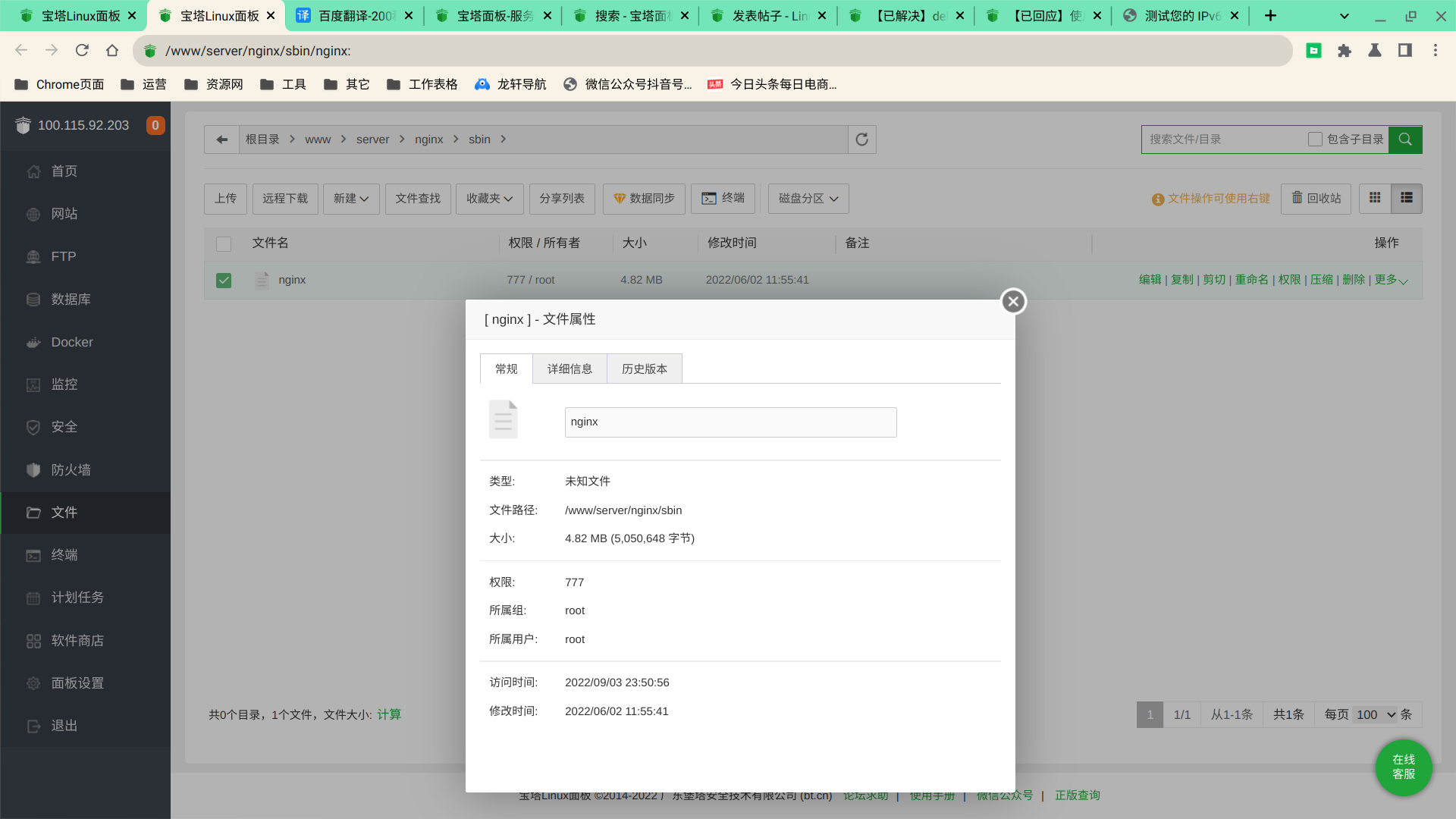Refresh the directory listing icon
The width and height of the screenshot is (1456, 819).
tap(861, 140)
